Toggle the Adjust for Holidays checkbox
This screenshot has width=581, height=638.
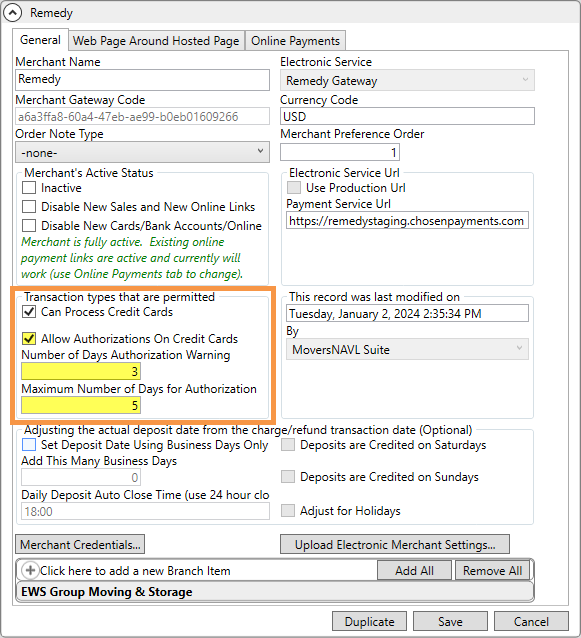point(288,511)
